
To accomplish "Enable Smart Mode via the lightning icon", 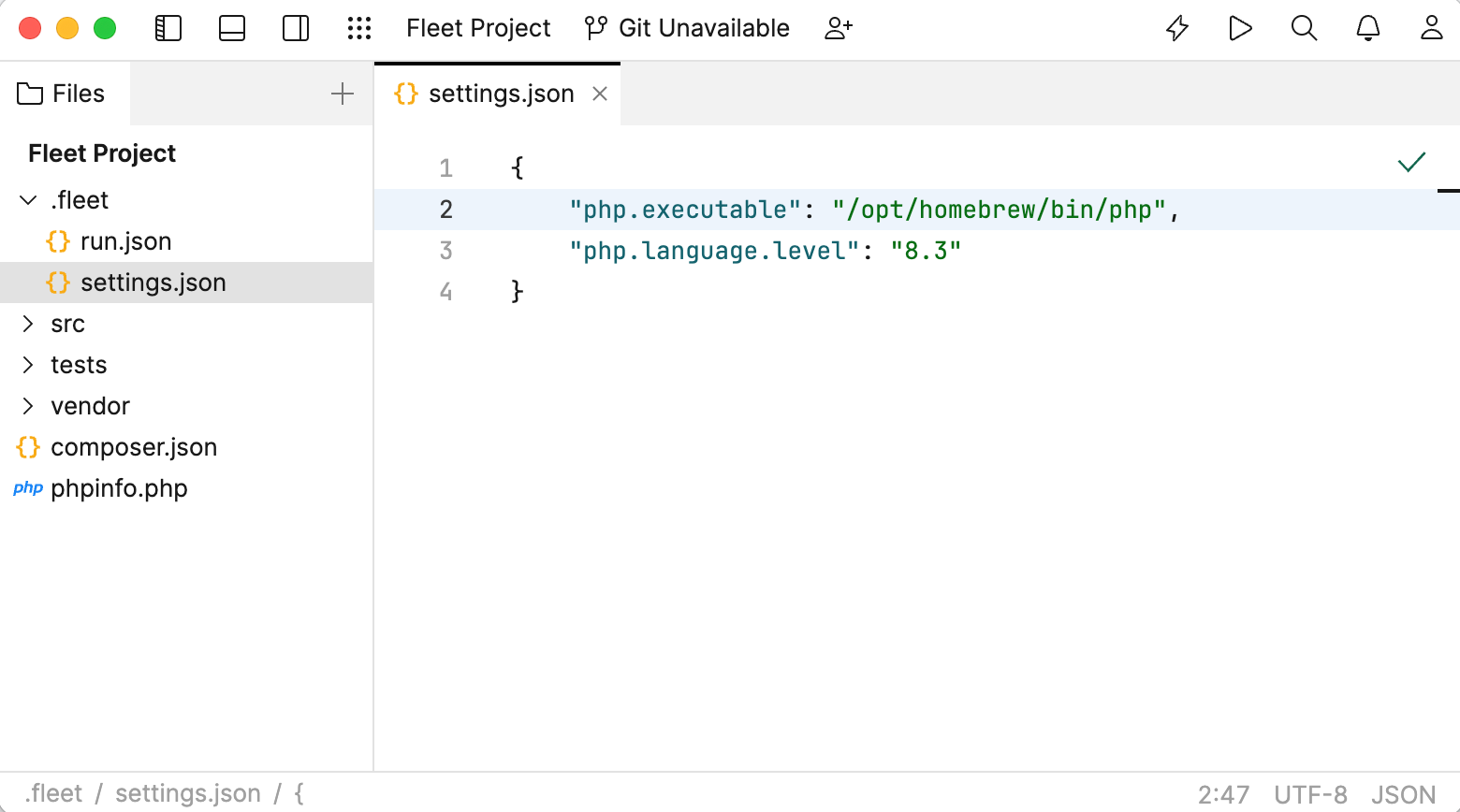I will click(1176, 28).
